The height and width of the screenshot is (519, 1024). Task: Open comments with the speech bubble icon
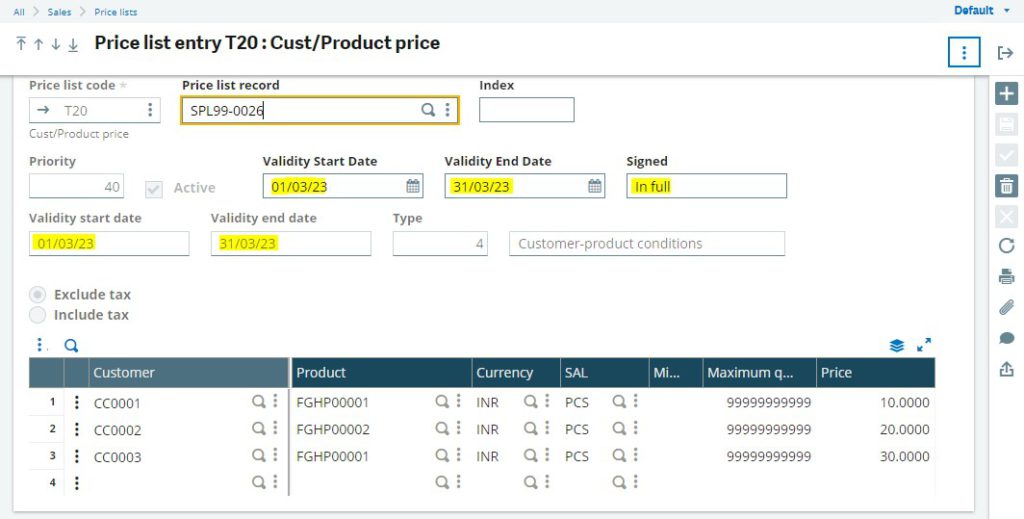click(1006, 338)
